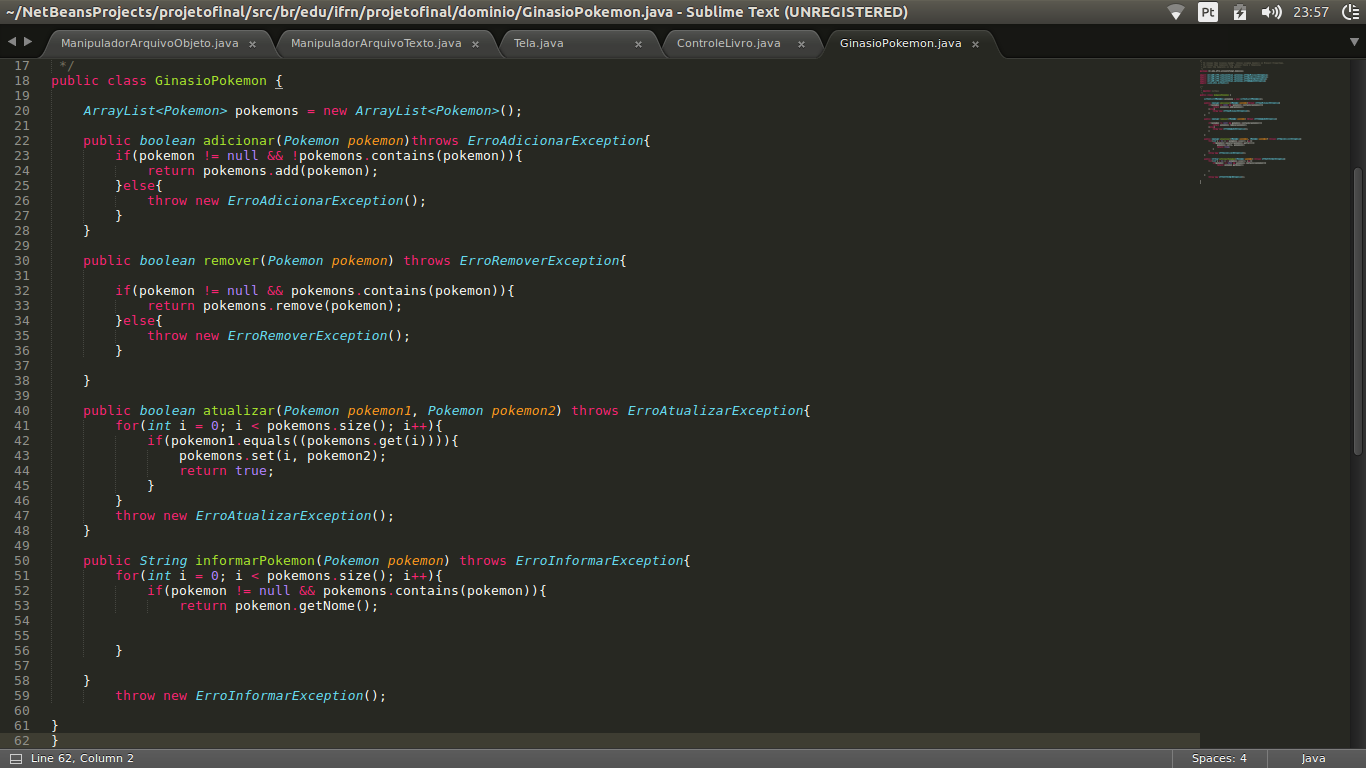1366x768 pixels.
Task: Click the parameter pokemon2 on line 40
Action: 524,410
